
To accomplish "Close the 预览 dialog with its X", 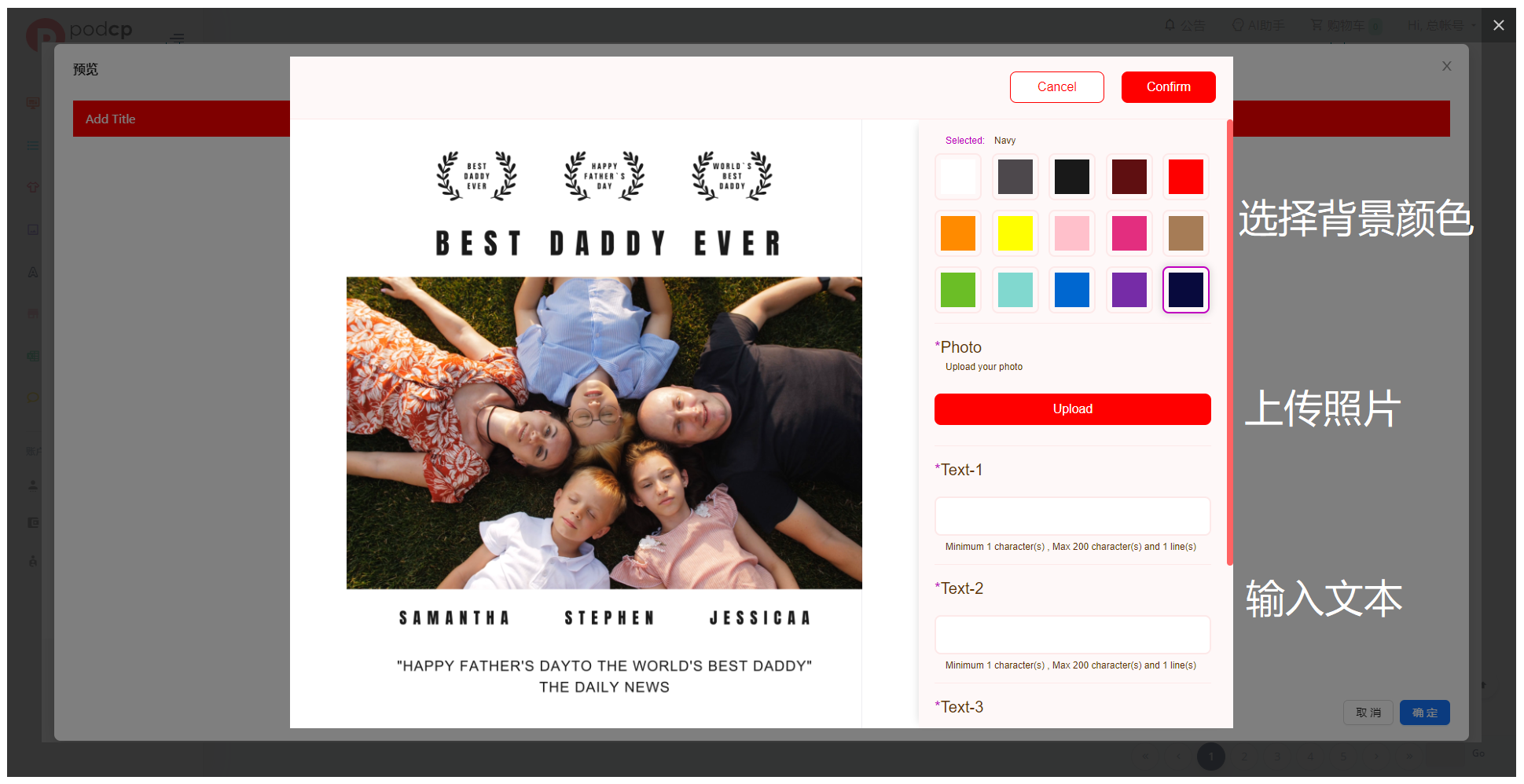I will point(1446,67).
